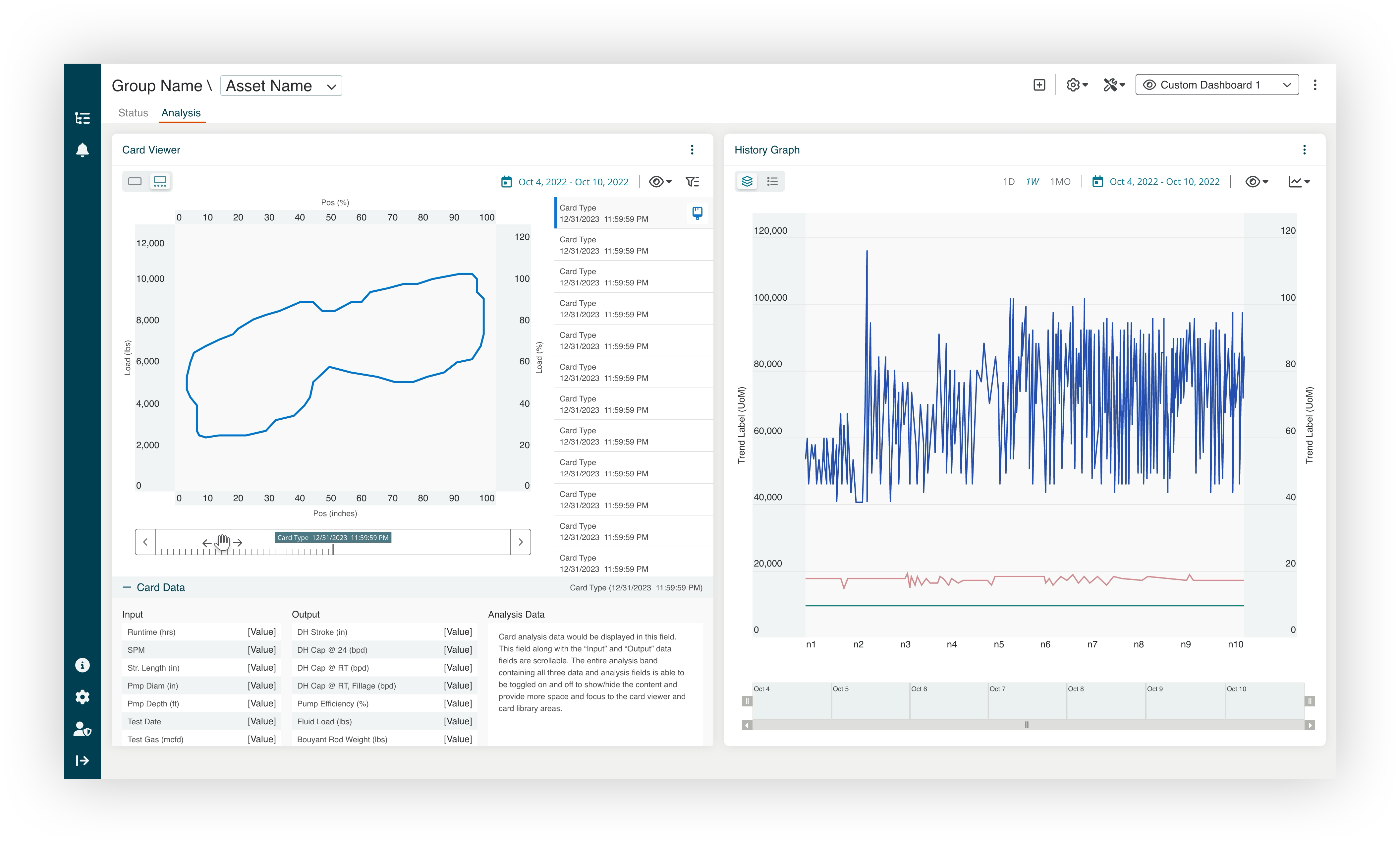Viewport: 1400px width, 843px height.
Task: Click the card timeline next arrow button
Action: 520,542
